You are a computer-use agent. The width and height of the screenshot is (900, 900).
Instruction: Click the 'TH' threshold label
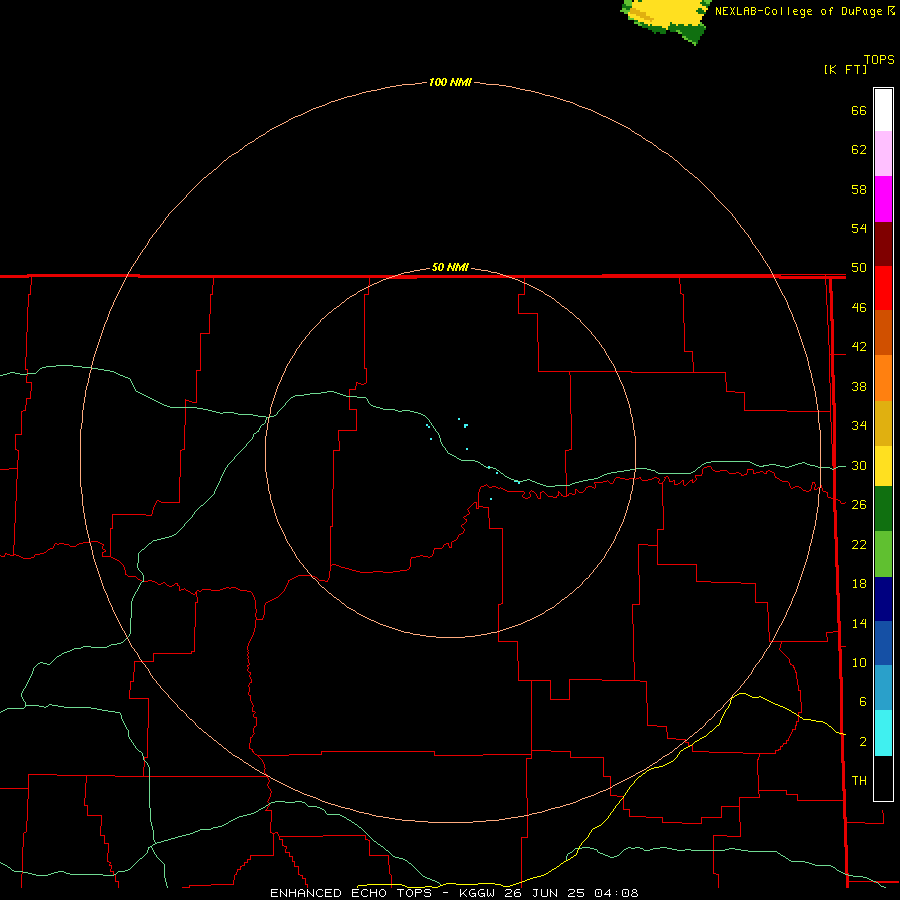(x=859, y=781)
